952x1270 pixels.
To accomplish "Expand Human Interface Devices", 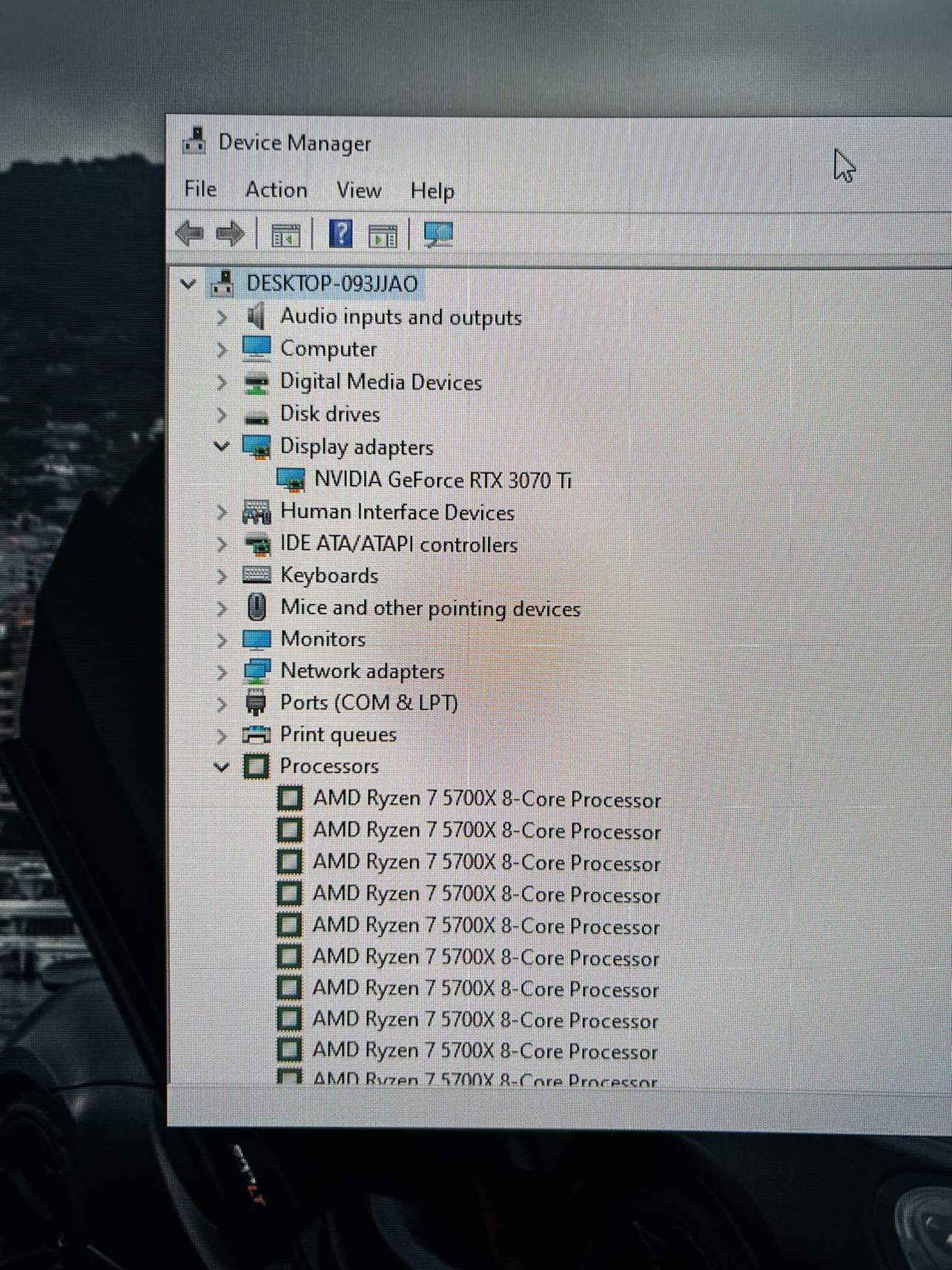I will [x=222, y=513].
